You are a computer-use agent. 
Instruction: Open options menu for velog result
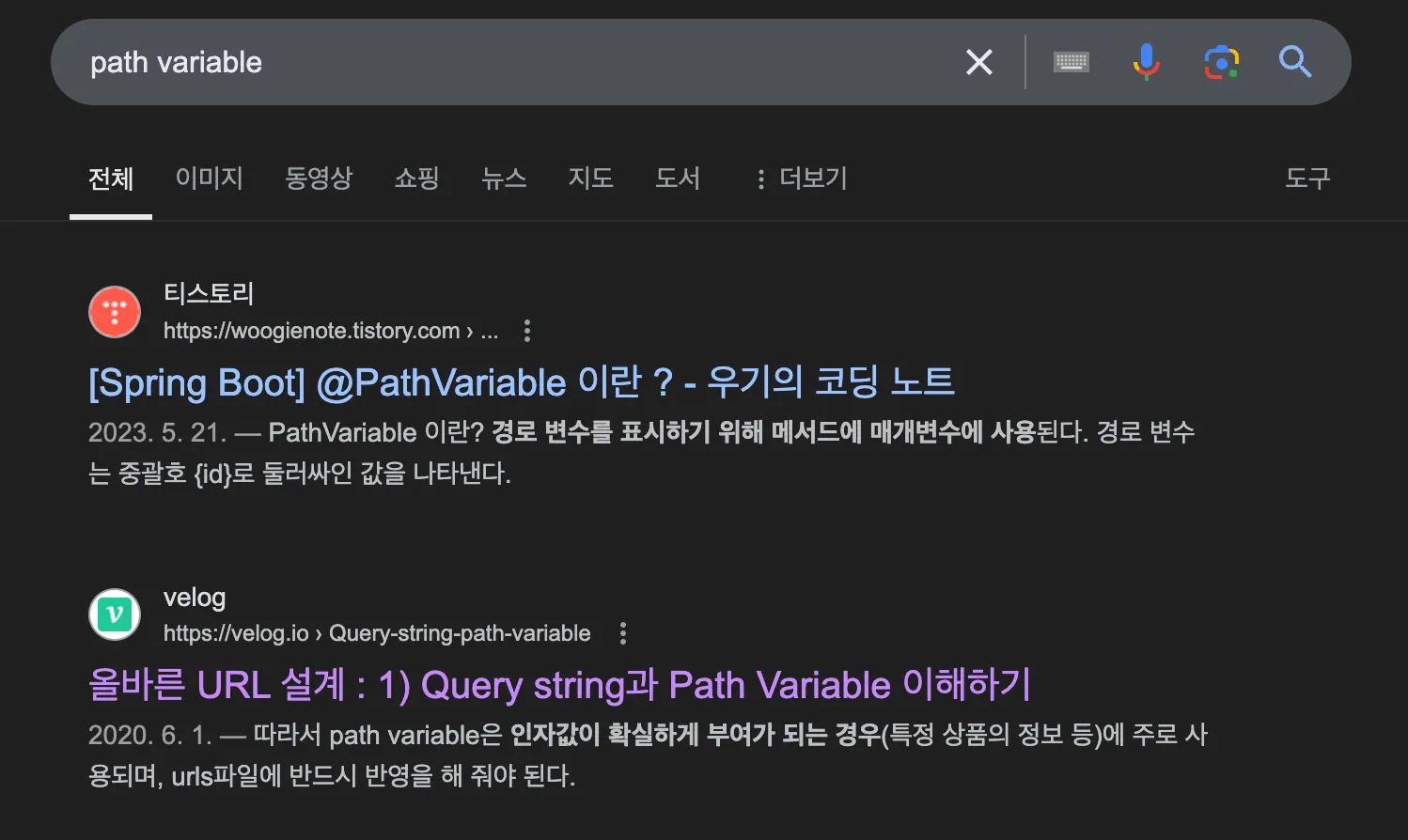tap(622, 633)
